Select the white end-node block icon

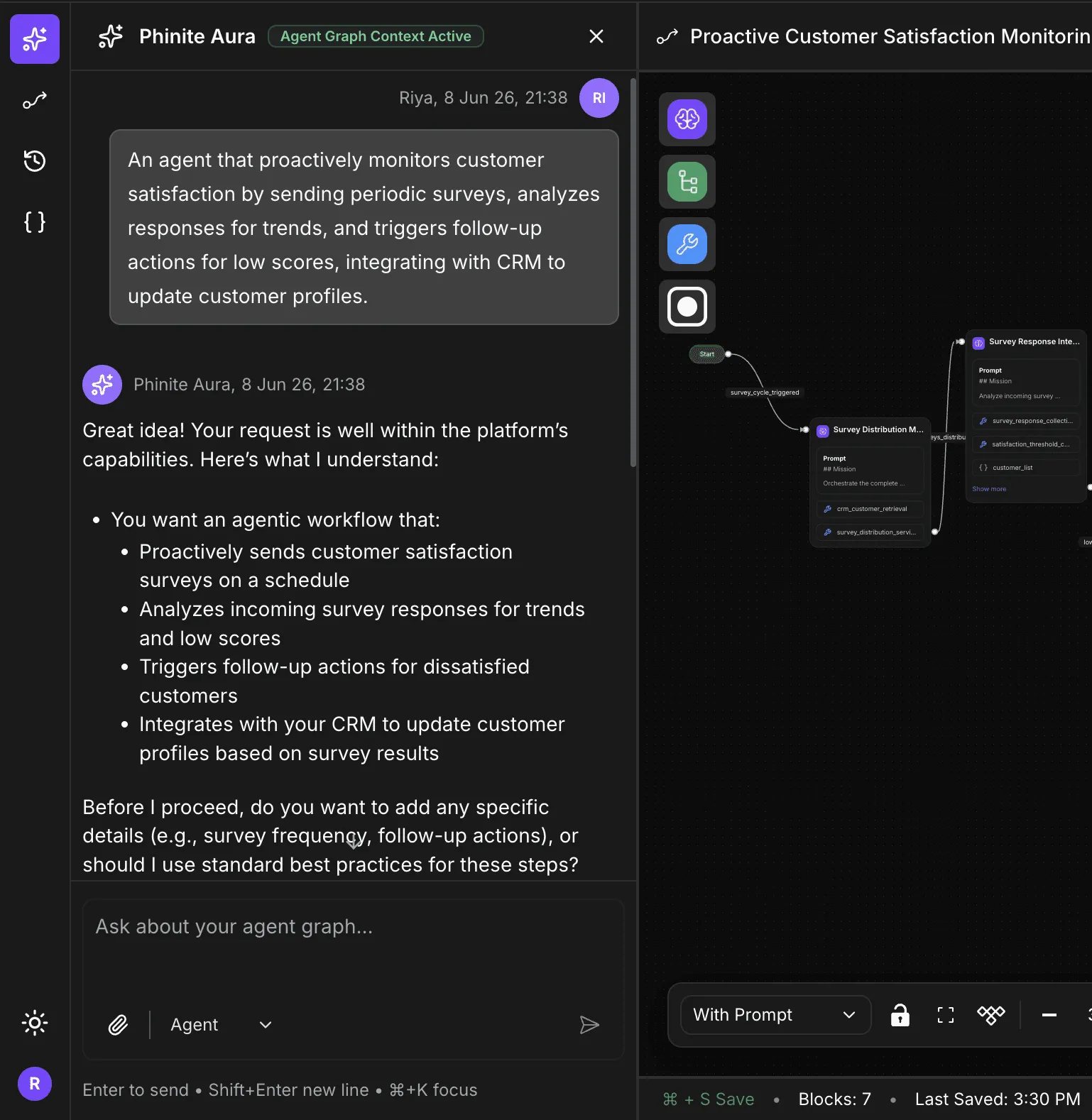click(x=687, y=307)
